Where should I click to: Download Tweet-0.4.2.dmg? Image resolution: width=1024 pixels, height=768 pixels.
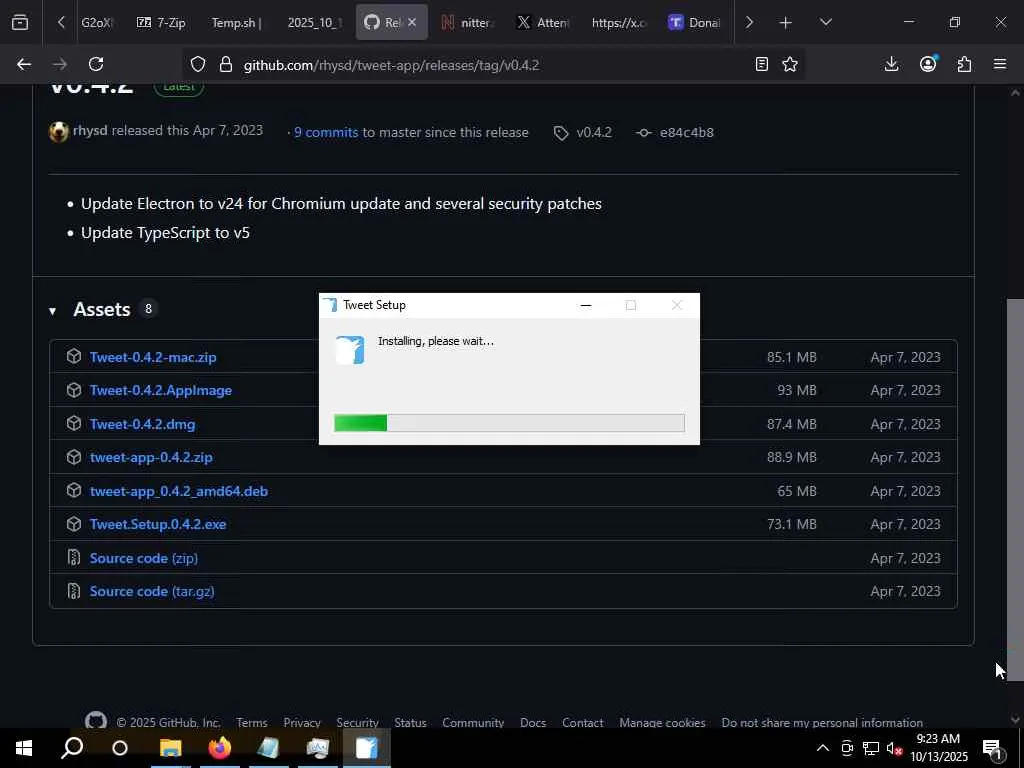[x=142, y=424]
